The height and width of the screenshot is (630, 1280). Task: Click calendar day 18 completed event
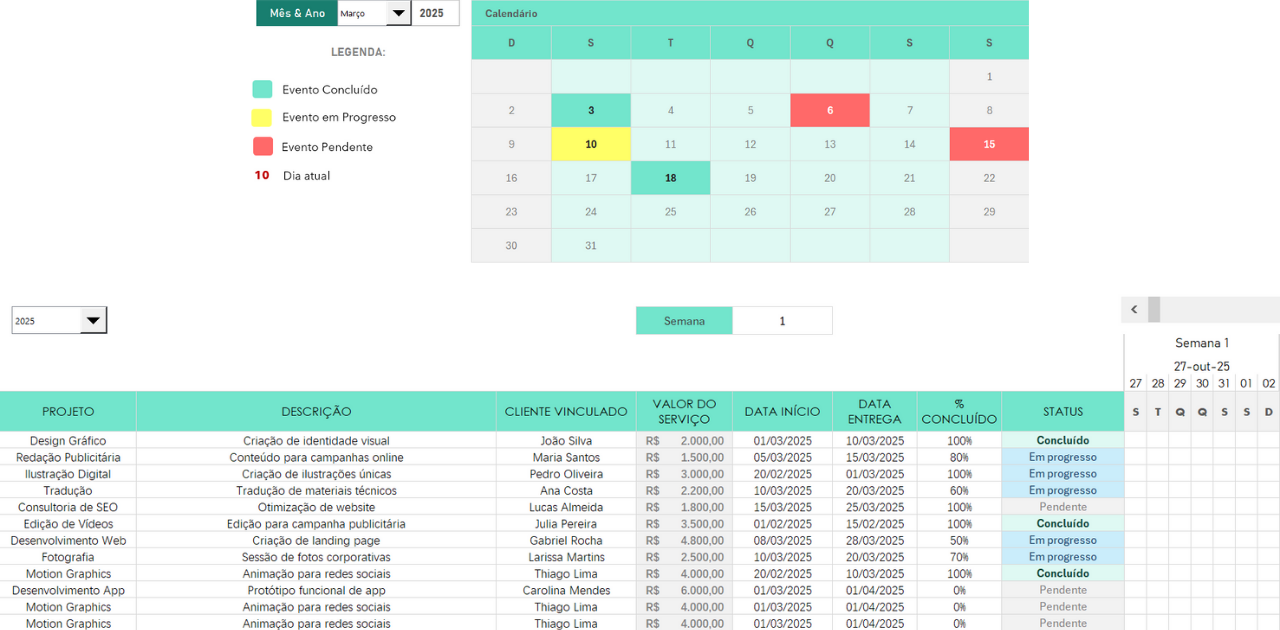tap(670, 178)
